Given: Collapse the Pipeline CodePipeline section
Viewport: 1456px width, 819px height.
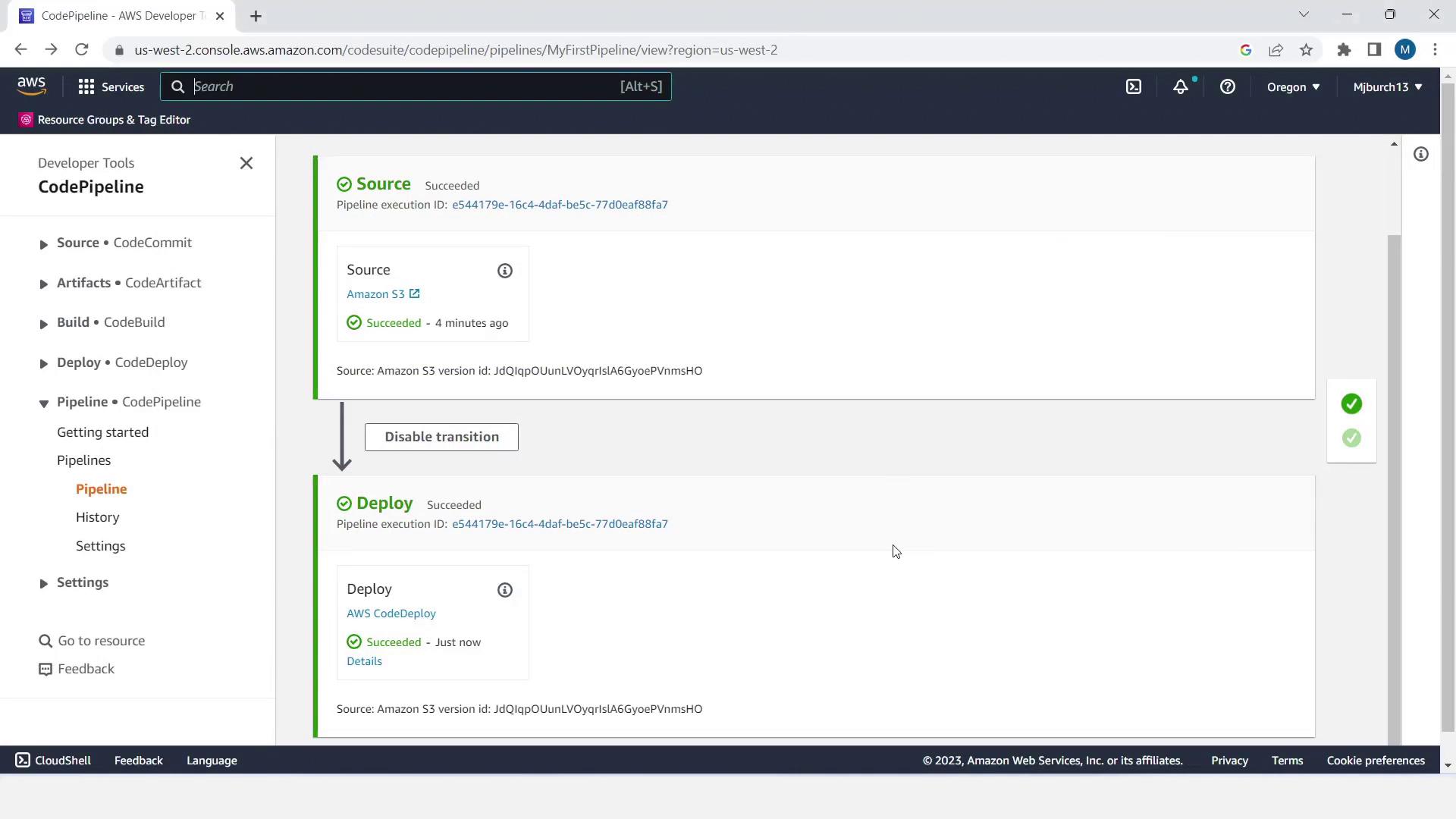Looking at the screenshot, I should [x=43, y=403].
